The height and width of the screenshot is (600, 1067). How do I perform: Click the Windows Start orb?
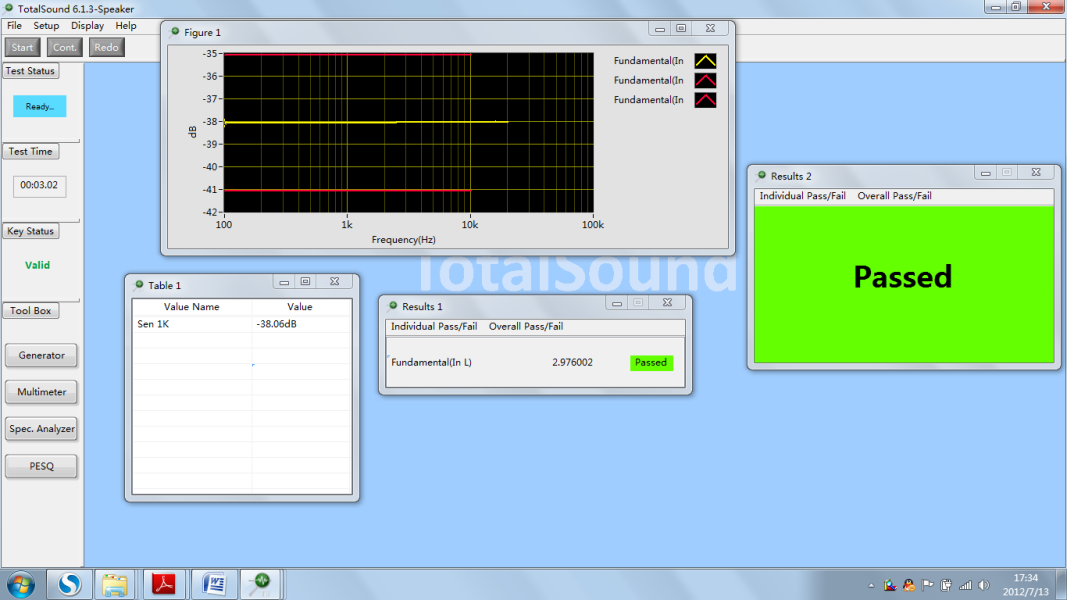click(x=20, y=583)
